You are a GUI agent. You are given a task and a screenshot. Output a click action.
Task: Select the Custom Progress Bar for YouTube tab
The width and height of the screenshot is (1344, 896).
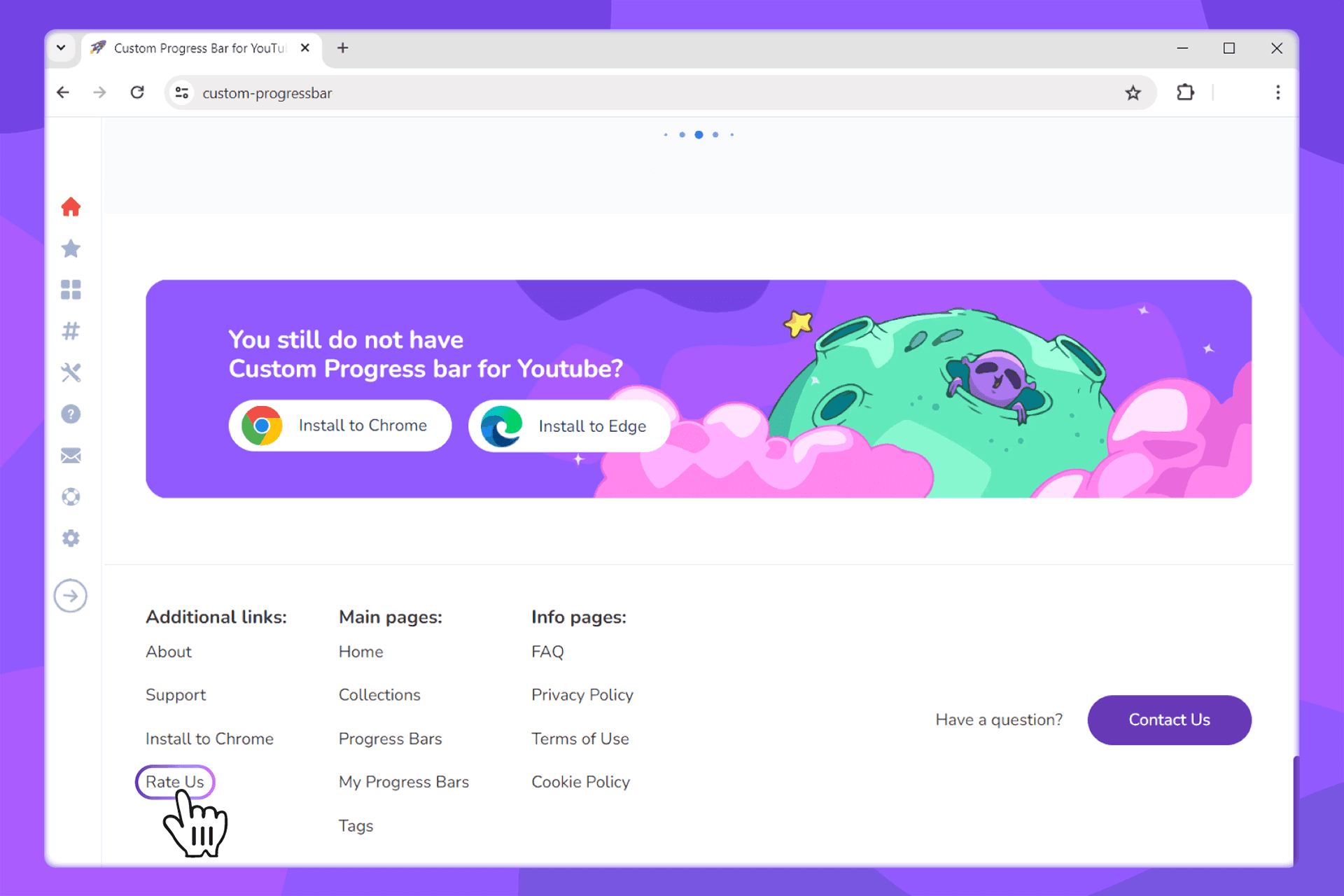tap(202, 48)
